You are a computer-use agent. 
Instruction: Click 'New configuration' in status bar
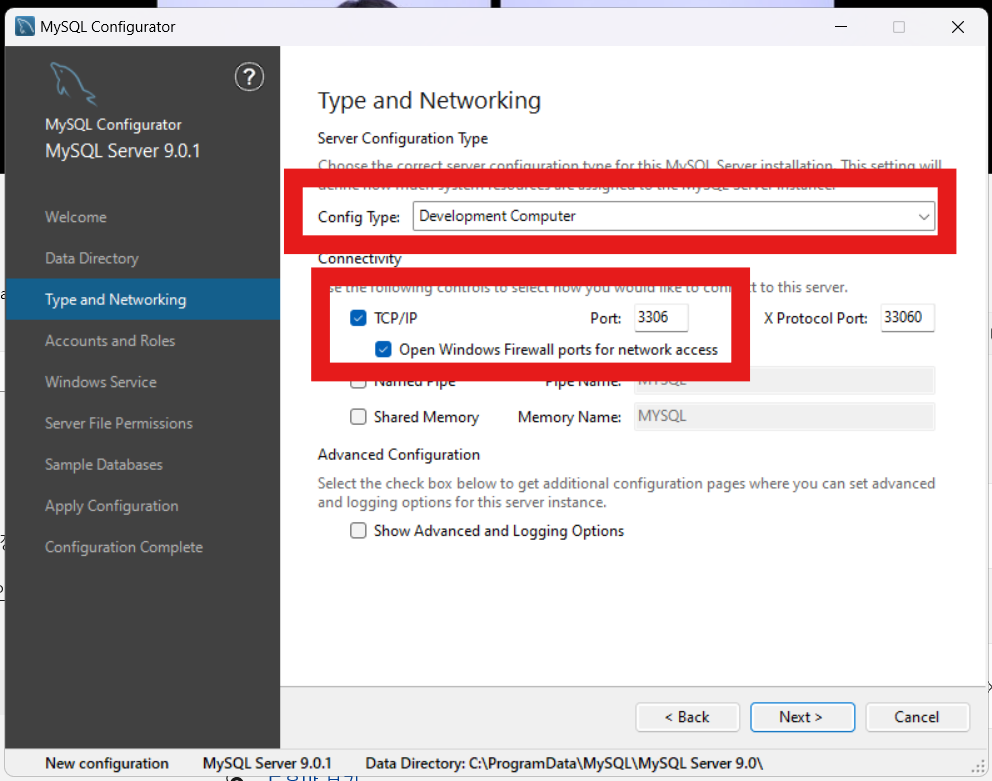pos(107,763)
